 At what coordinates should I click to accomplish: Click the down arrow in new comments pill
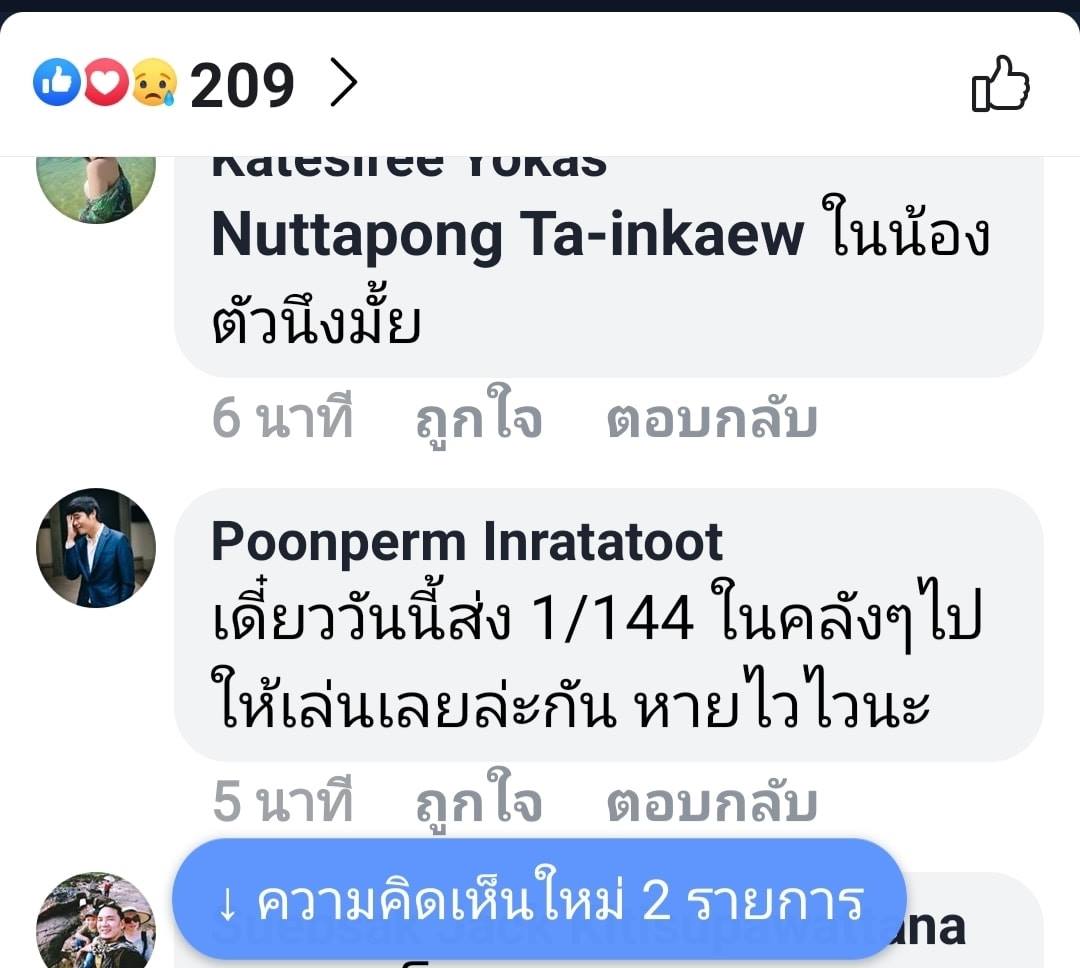227,903
